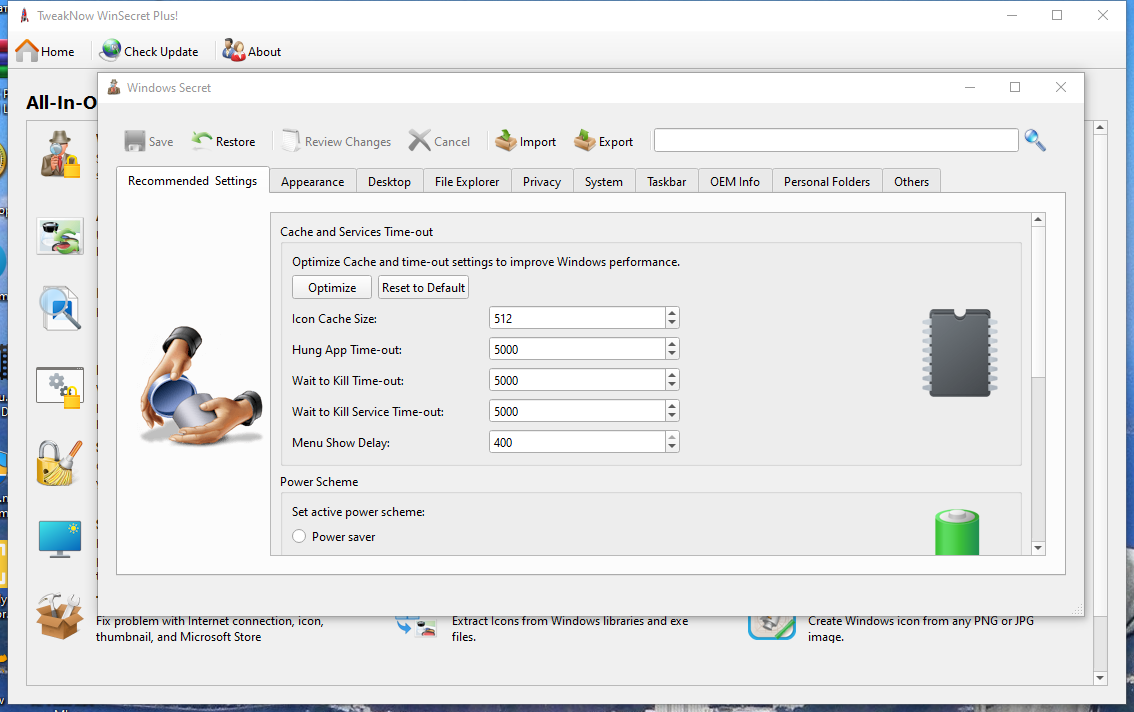The height and width of the screenshot is (712, 1134).
Task: Click the monitor brightness sidebar icon
Action: click(60, 539)
